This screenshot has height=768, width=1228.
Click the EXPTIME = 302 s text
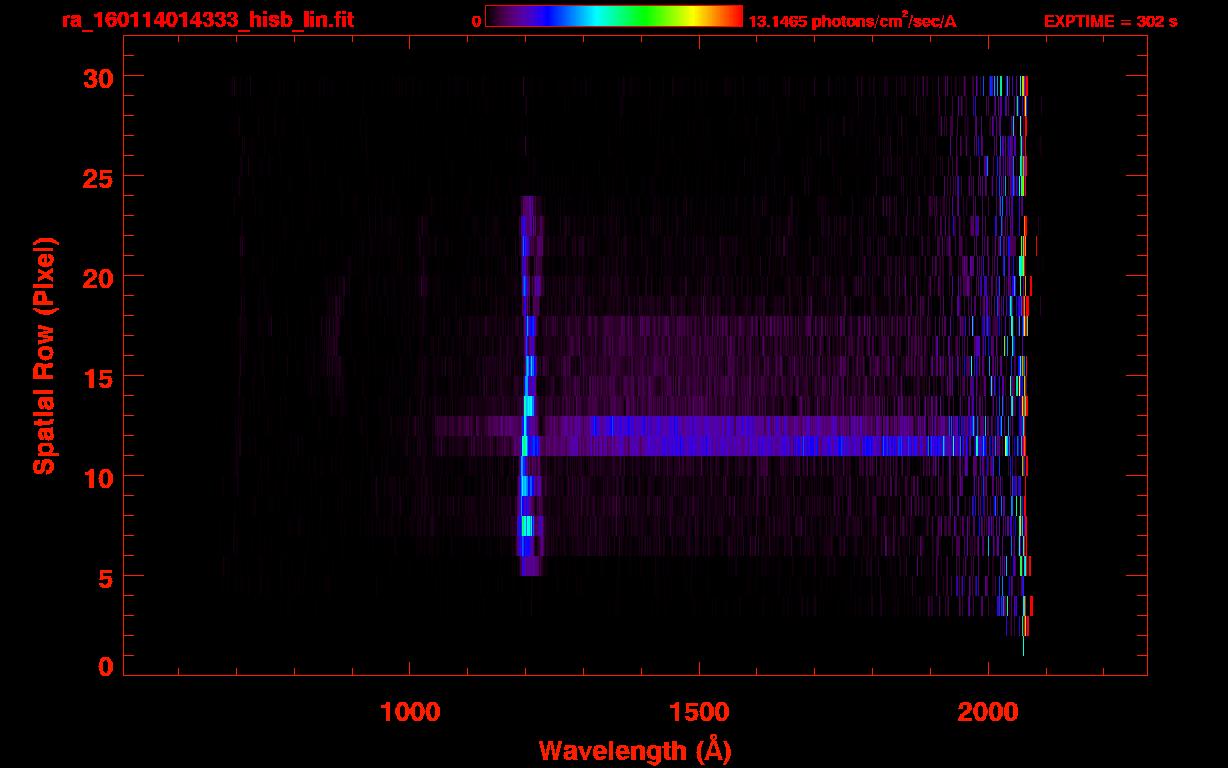click(x=1110, y=21)
